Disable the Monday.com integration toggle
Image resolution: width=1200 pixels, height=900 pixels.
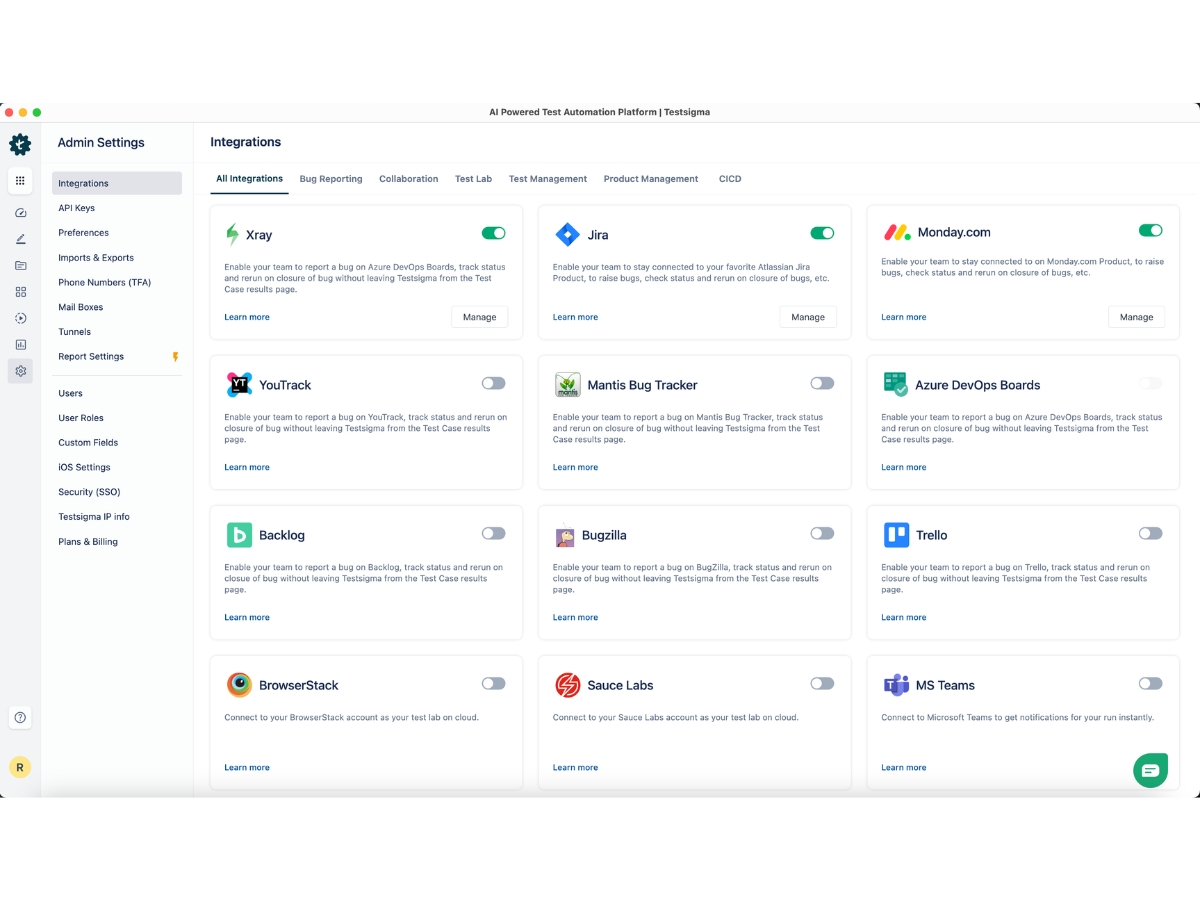point(1151,230)
